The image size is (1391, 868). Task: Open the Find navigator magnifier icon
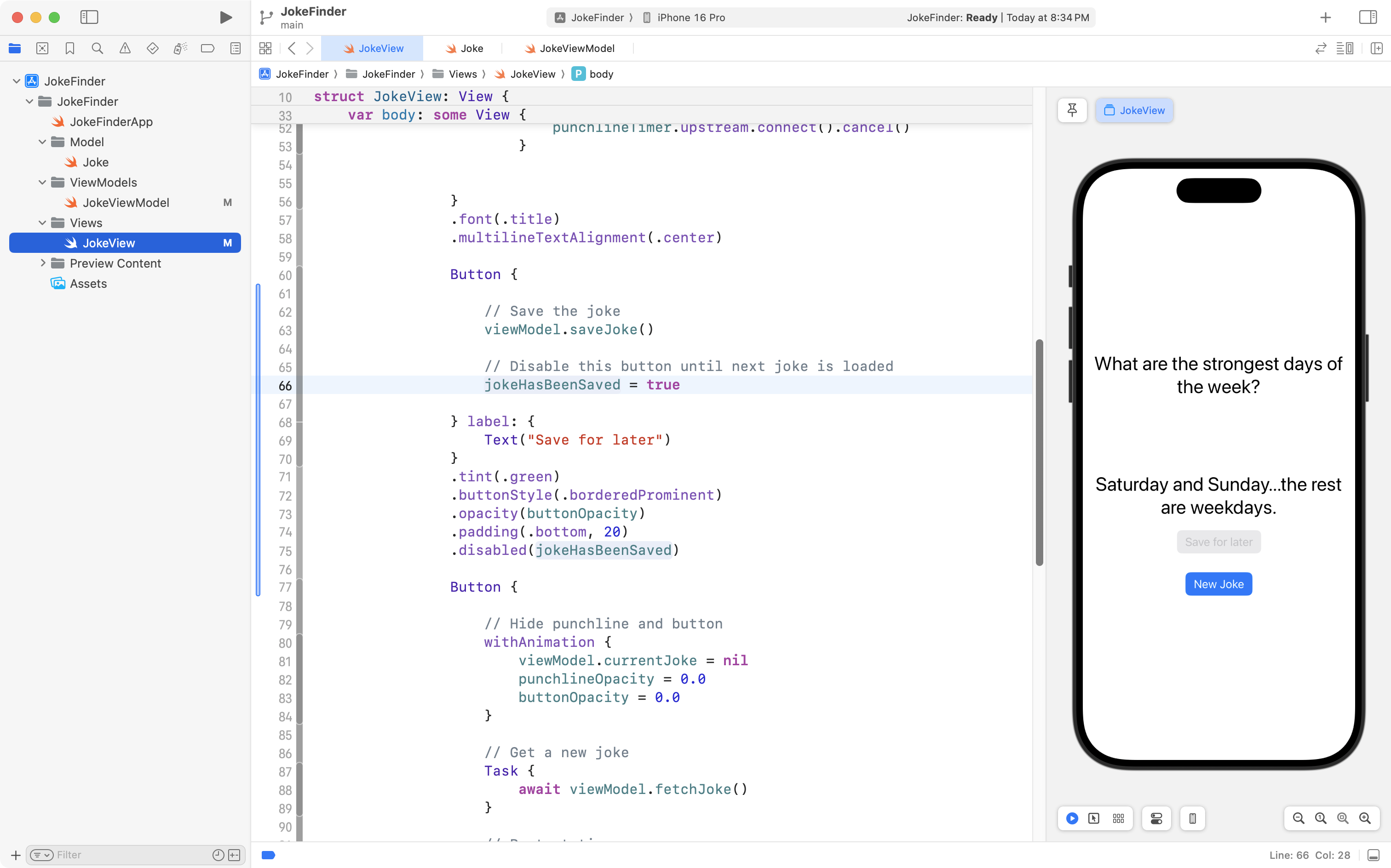[97, 48]
